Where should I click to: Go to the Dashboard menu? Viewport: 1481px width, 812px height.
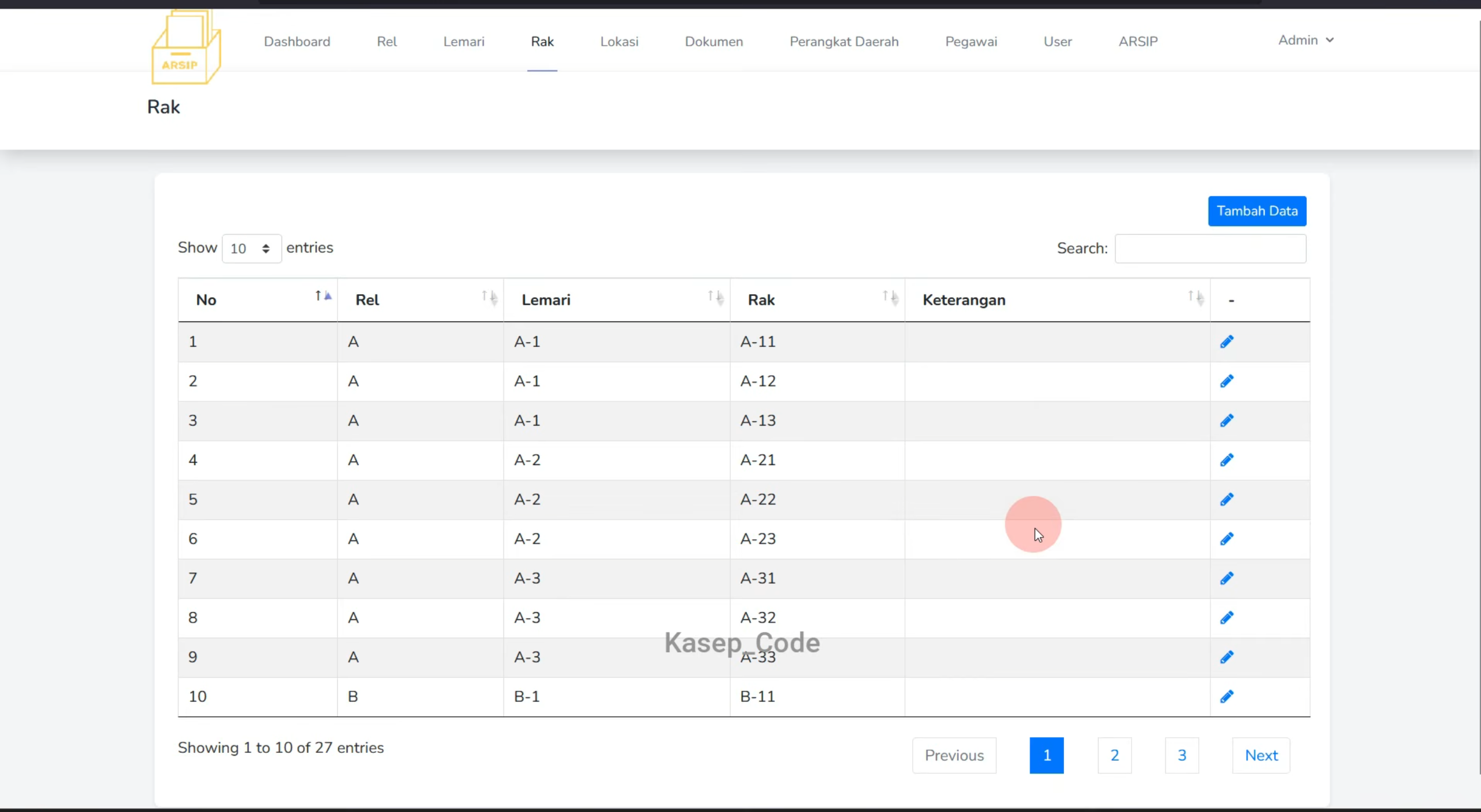[297, 42]
